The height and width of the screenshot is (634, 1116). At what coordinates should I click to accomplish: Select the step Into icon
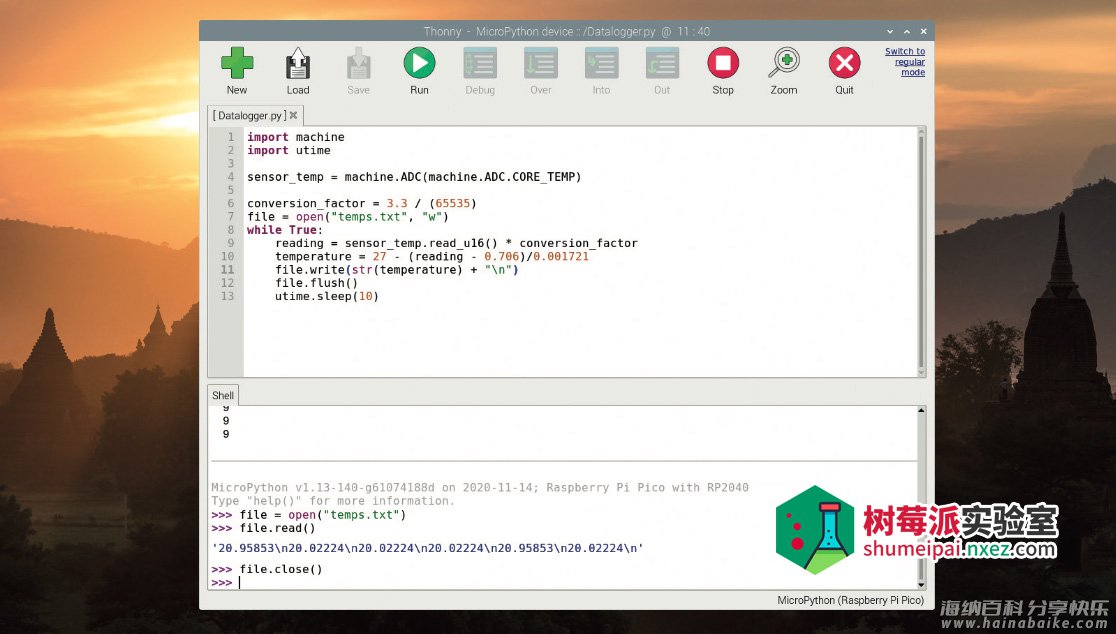tap(601, 70)
